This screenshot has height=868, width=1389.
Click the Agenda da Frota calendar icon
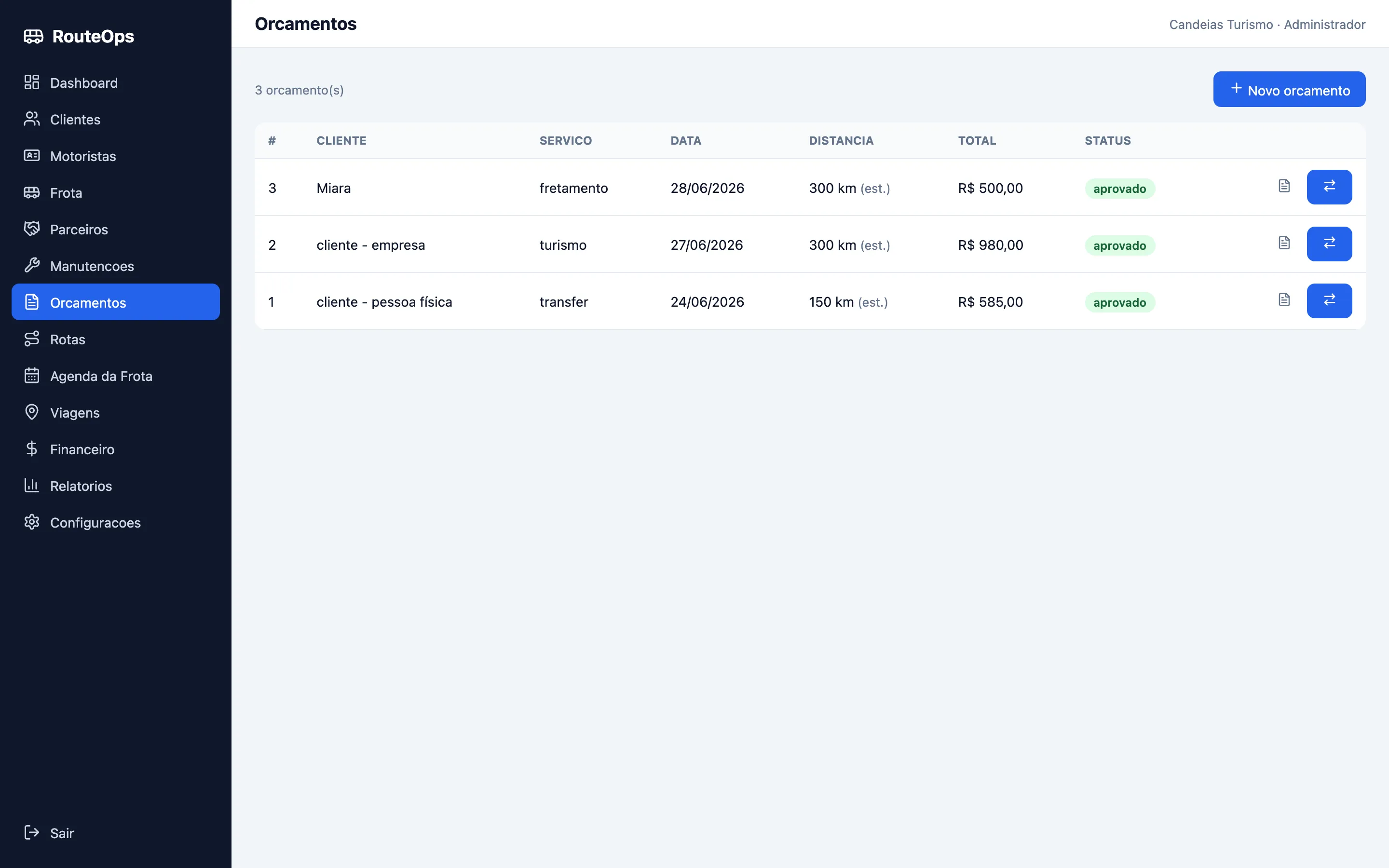31,376
